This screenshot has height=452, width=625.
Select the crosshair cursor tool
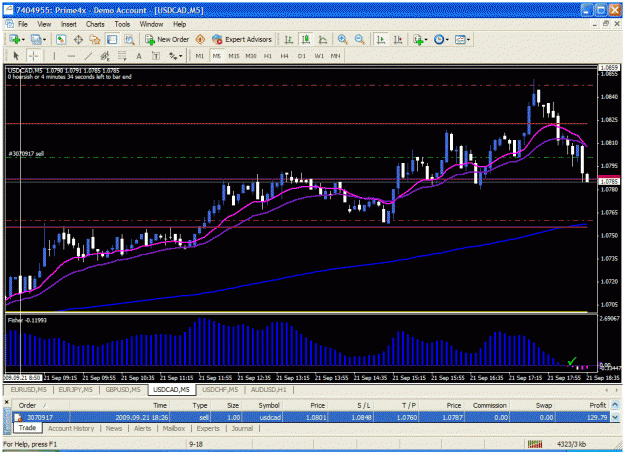coord(33,56)
